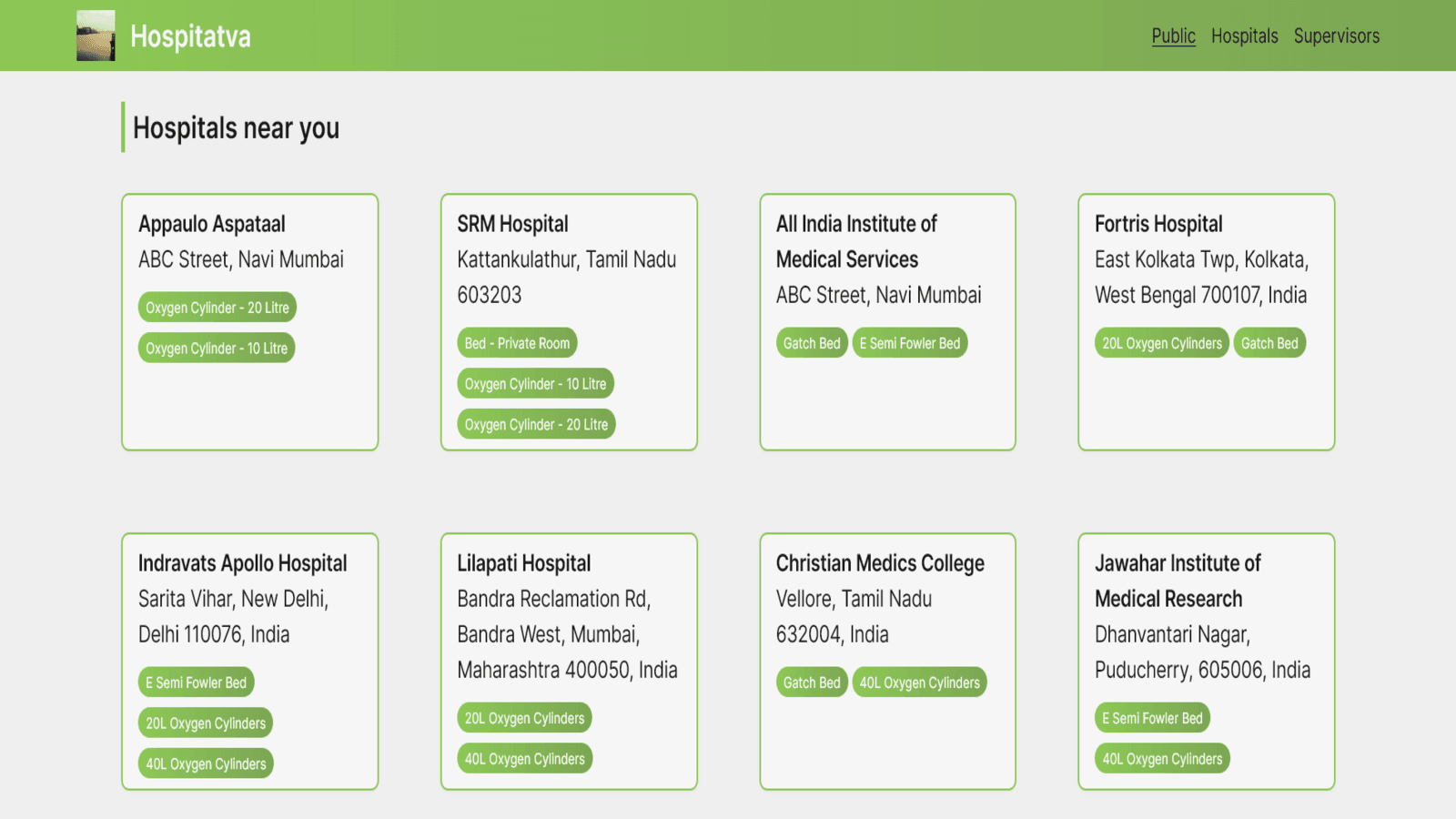Go to the Hospitals navigation page
This screenshot has height=819, width=1456.
point(1244,36)
